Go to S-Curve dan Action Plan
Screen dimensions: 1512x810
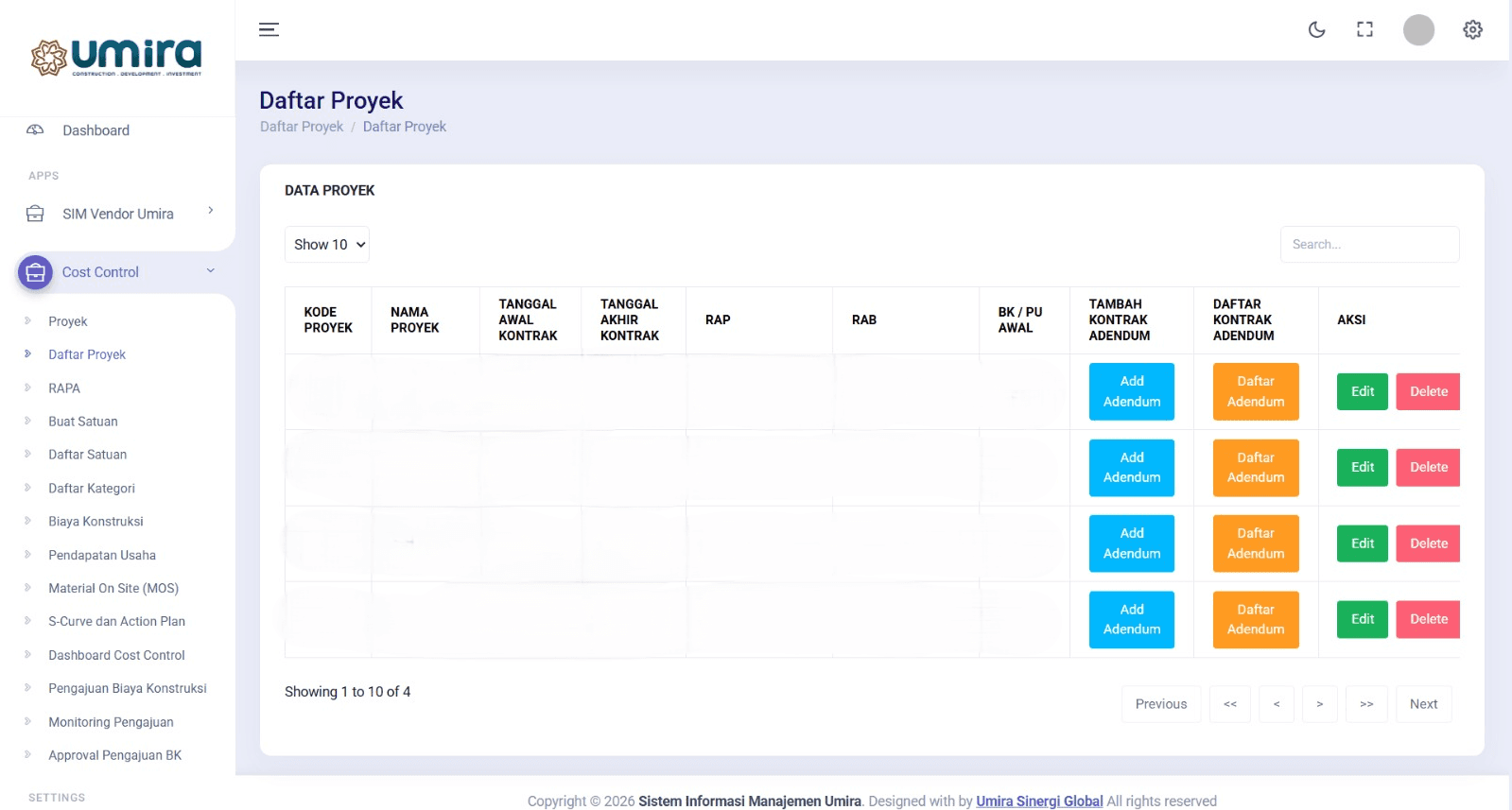[x=116, y=621]
